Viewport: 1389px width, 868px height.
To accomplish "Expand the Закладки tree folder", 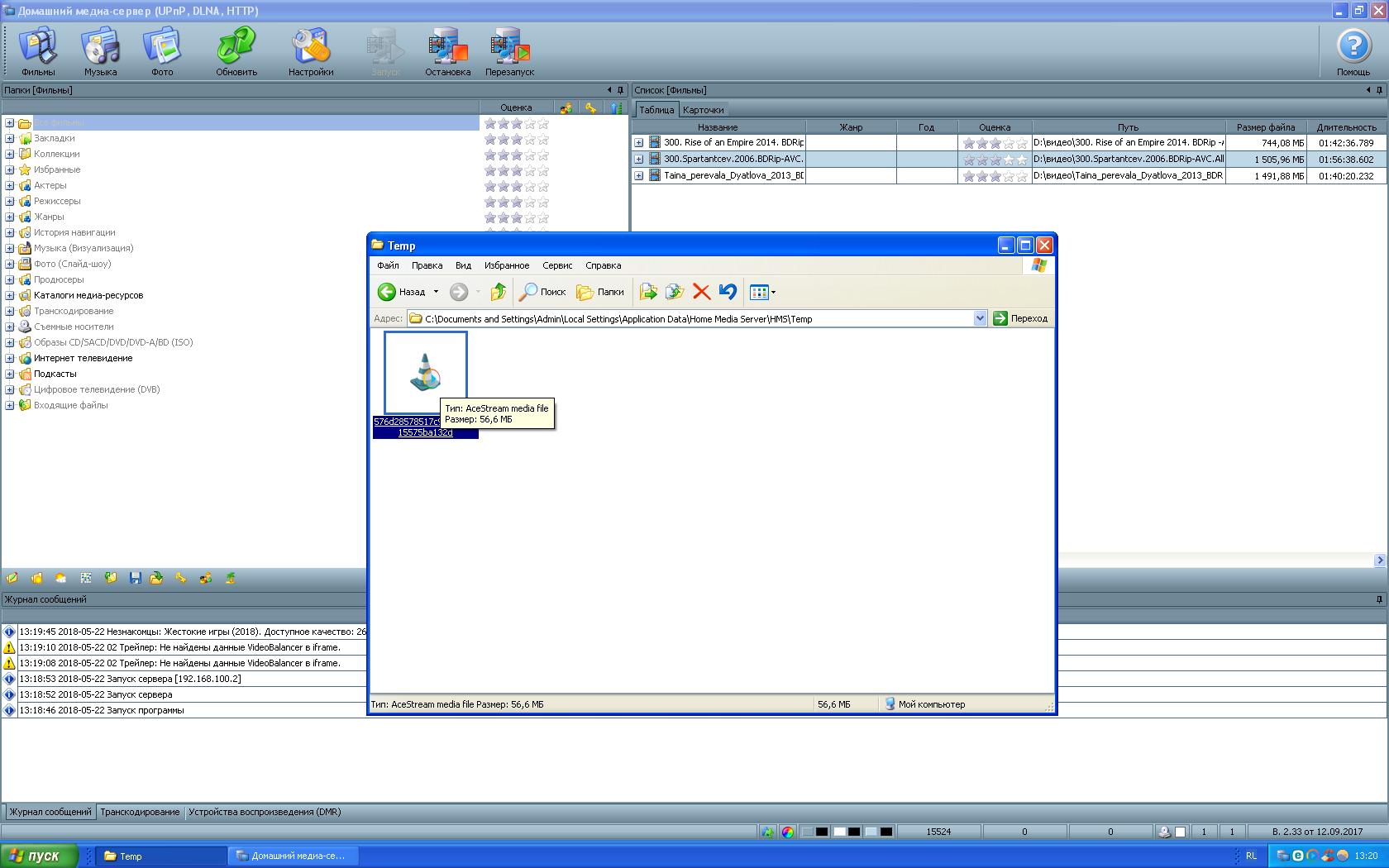I will click(x=10, y=139).
